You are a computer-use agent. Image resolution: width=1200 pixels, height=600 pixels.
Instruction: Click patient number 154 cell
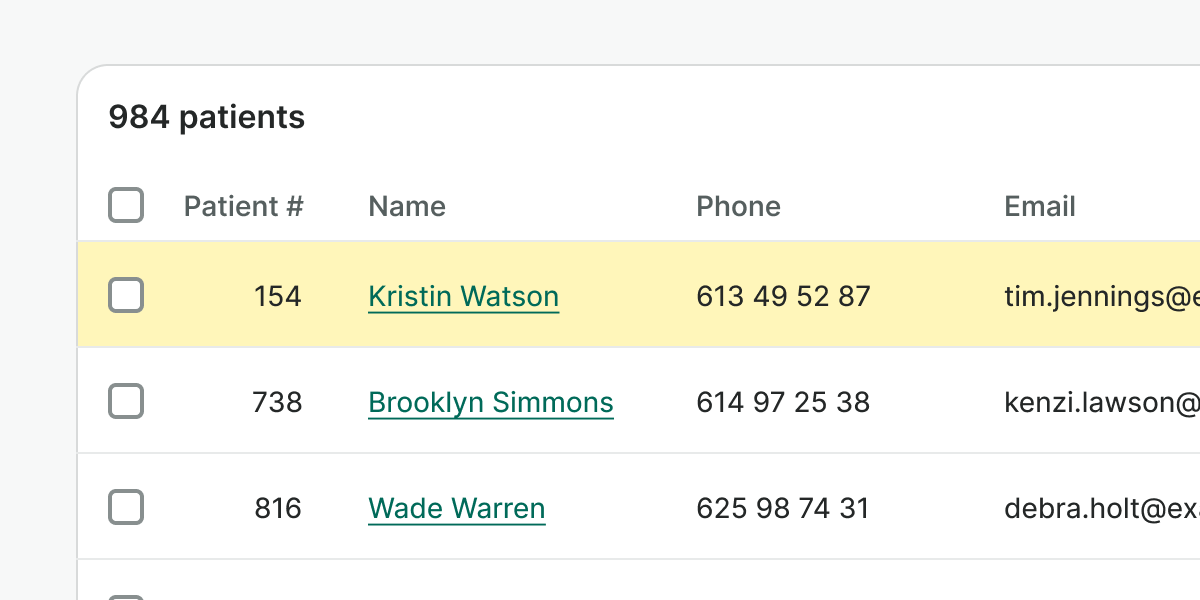(278, 296)
